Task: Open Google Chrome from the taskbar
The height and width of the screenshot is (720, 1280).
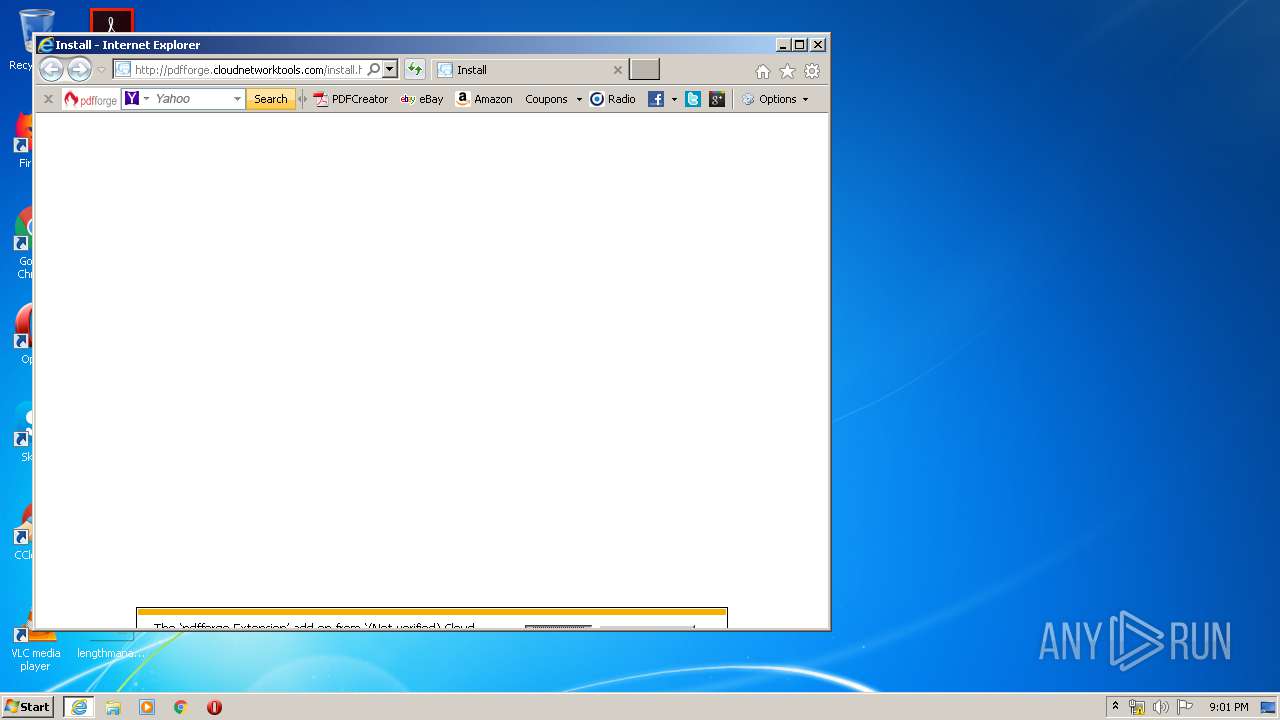Action: coord(180,707)
